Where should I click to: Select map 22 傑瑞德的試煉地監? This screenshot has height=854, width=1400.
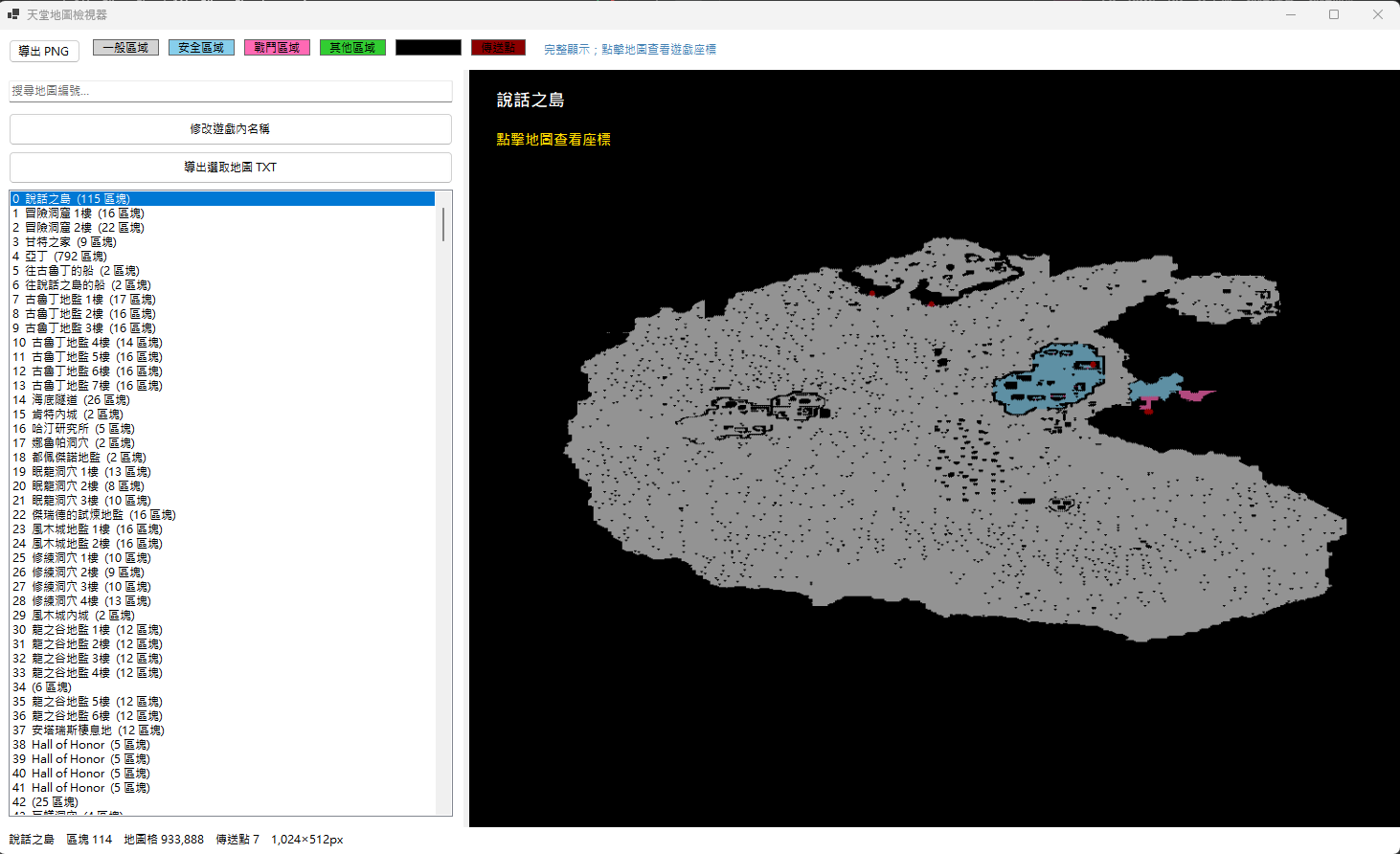pos(222,514)
